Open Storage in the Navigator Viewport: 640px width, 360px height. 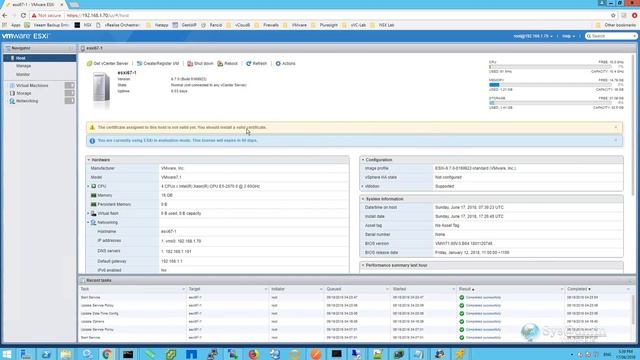click(24, 93)
